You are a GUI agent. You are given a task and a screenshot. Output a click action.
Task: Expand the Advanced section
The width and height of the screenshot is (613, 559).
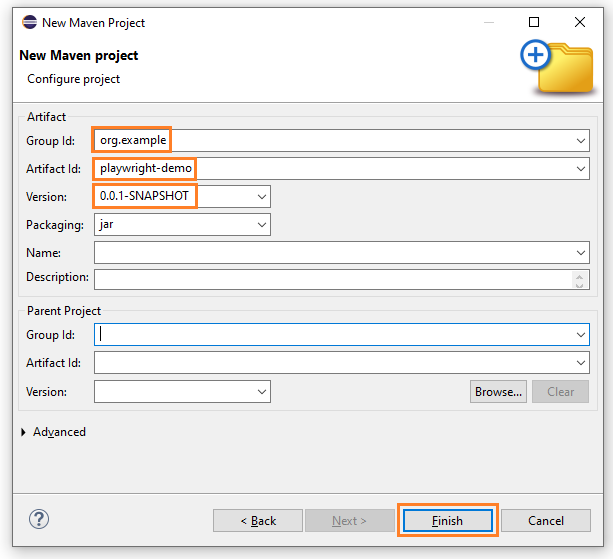coord(23,432)
